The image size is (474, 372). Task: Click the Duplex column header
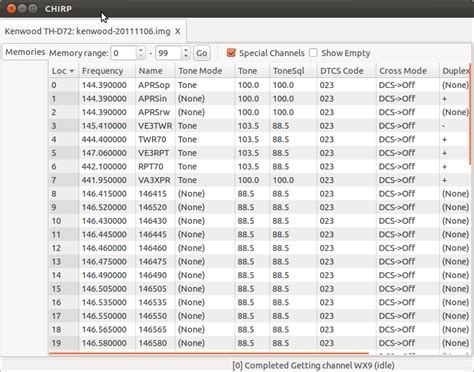[x=455, y=71]
